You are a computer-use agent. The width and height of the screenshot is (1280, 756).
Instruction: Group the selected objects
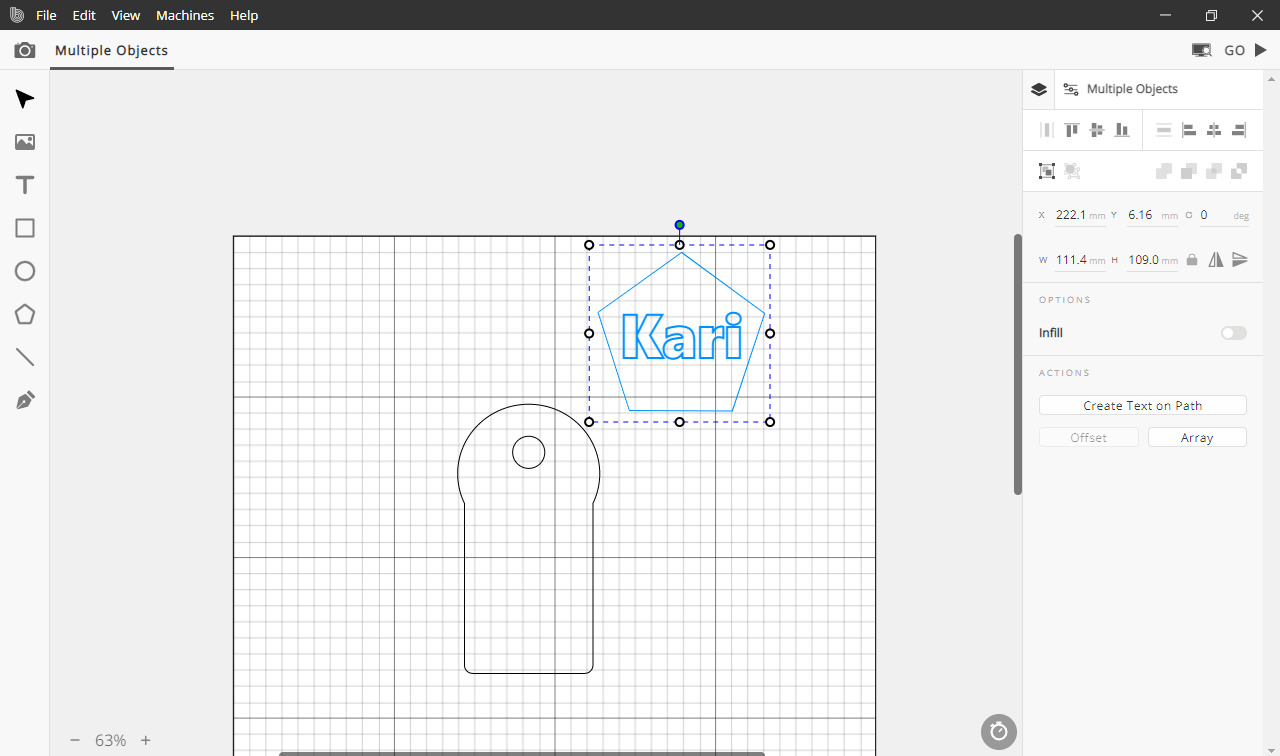(x=1047, y=171)
